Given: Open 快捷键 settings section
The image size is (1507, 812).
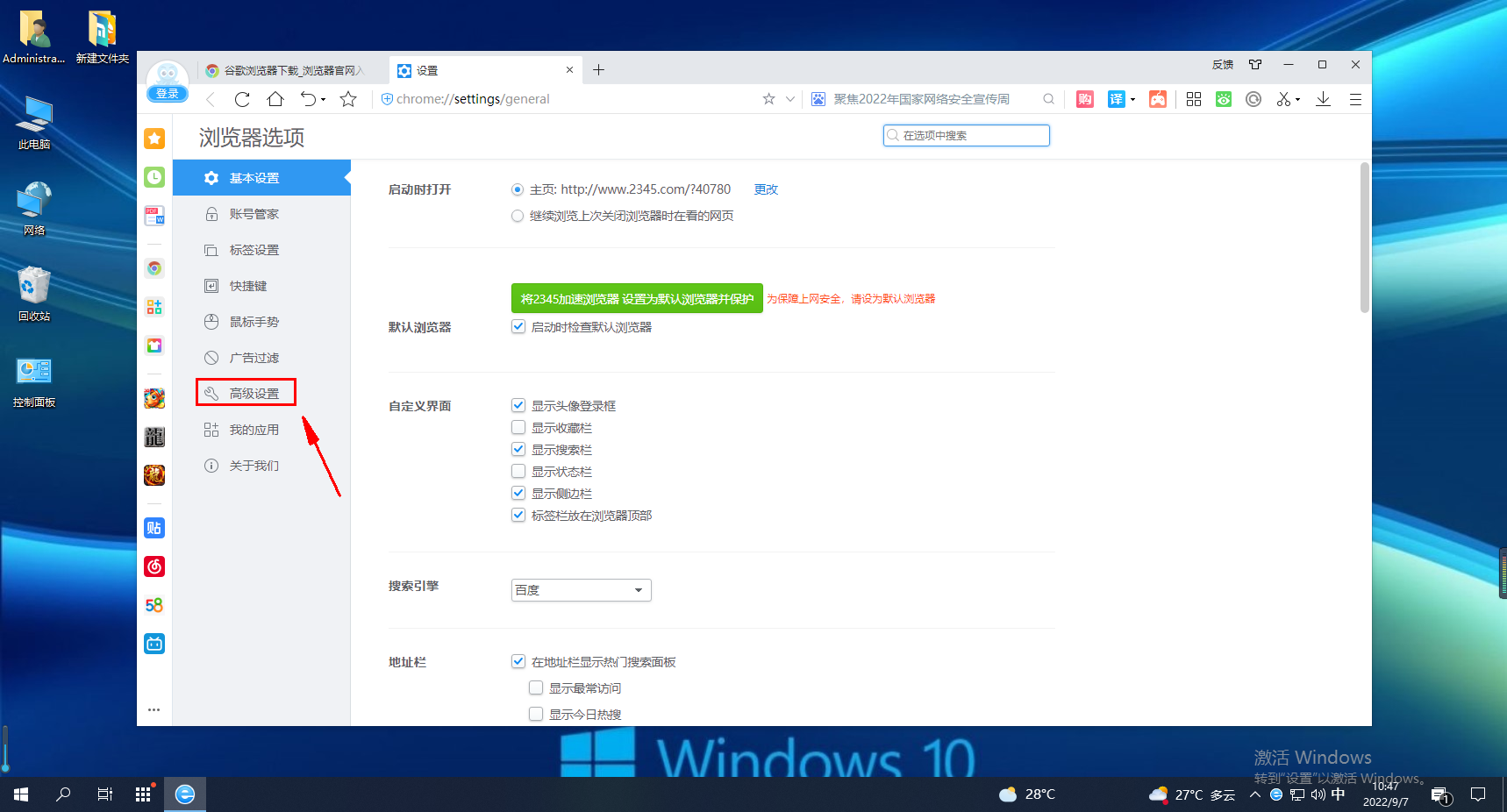Looking at the screenshot, I should coord(261,286).
